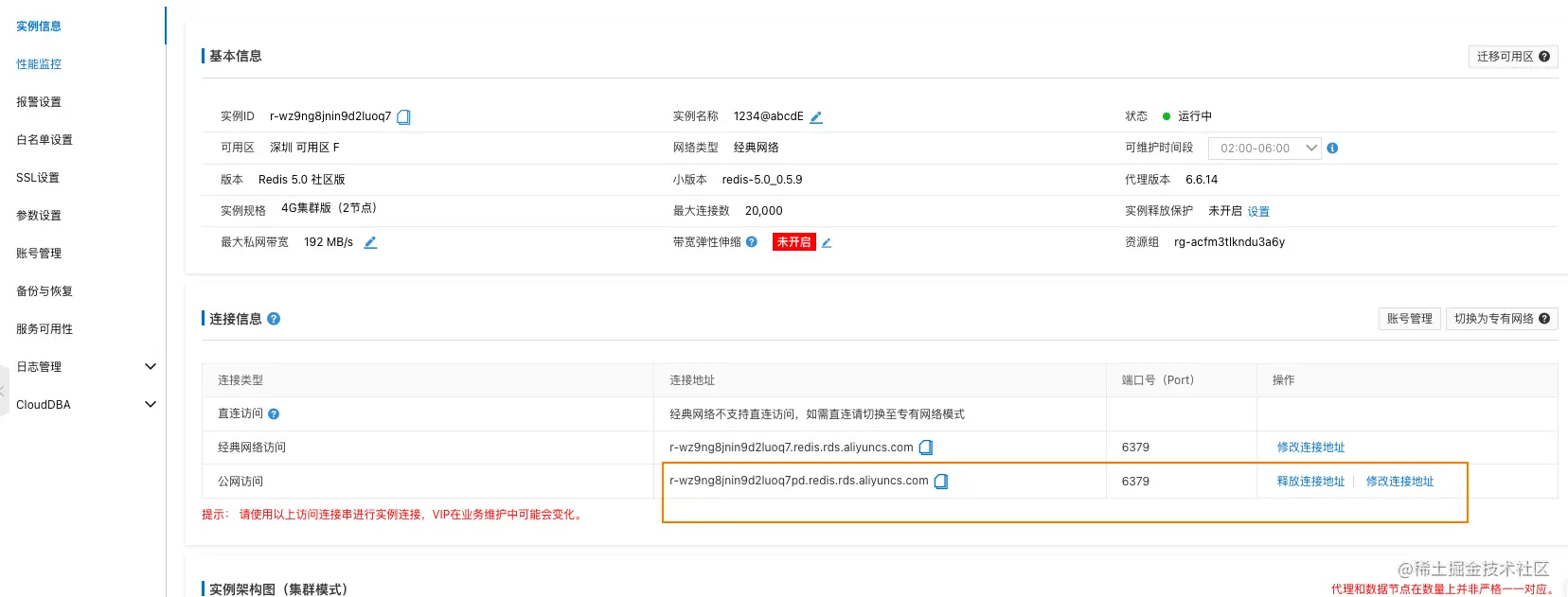Click 修改连接地址 for 公网访问 row
1568x597 pixels.
(1399, 482)
